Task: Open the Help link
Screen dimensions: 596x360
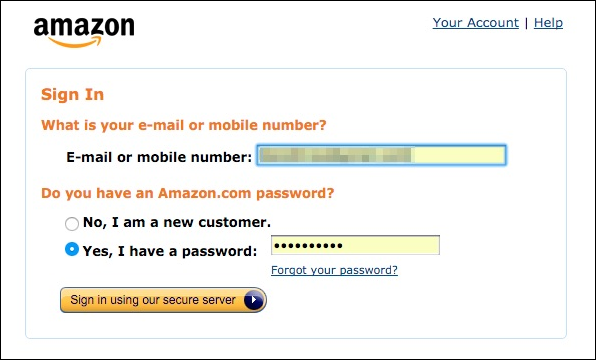Action: [548, 23]
